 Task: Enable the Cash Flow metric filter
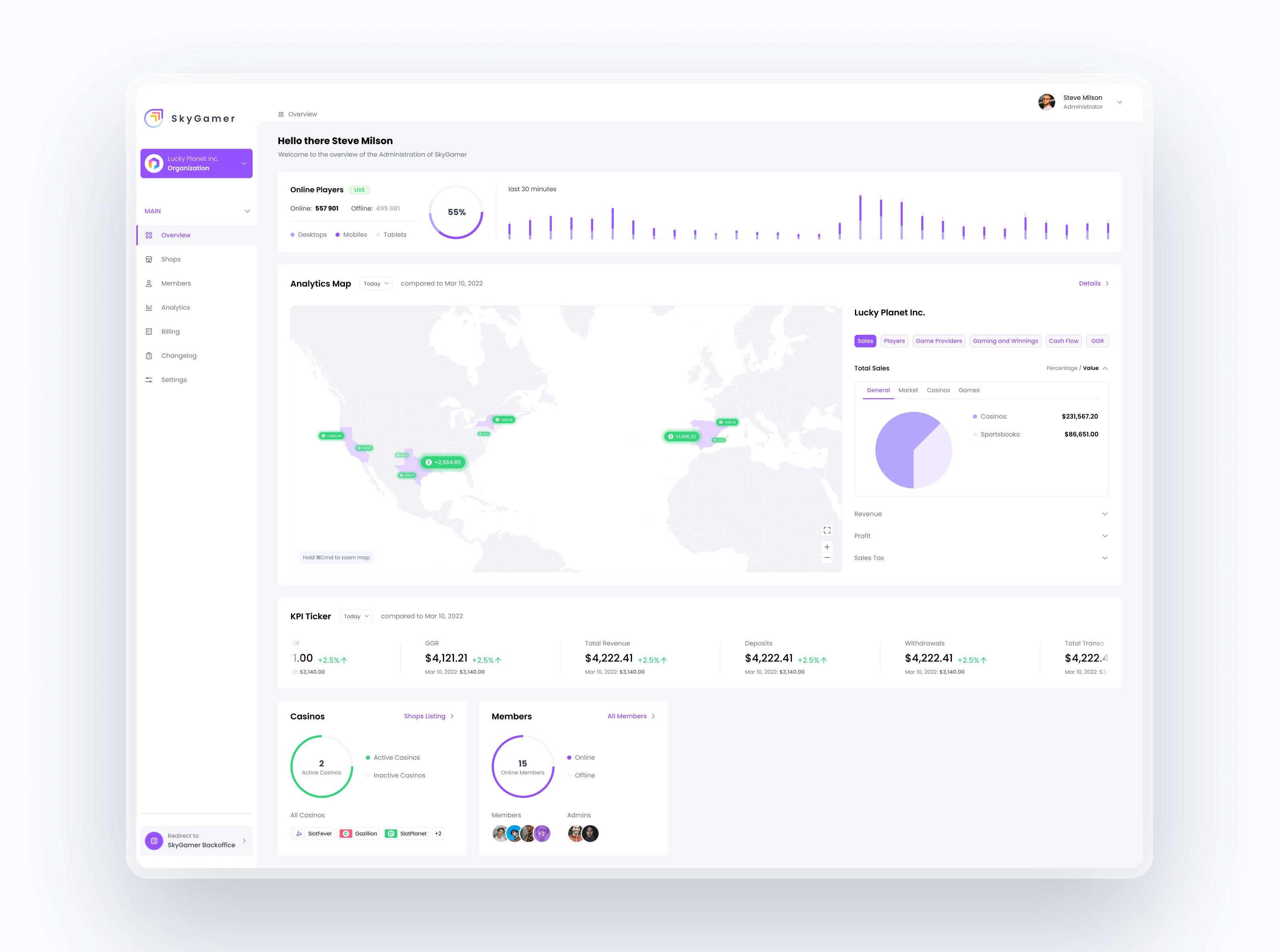click(1064, 341)
